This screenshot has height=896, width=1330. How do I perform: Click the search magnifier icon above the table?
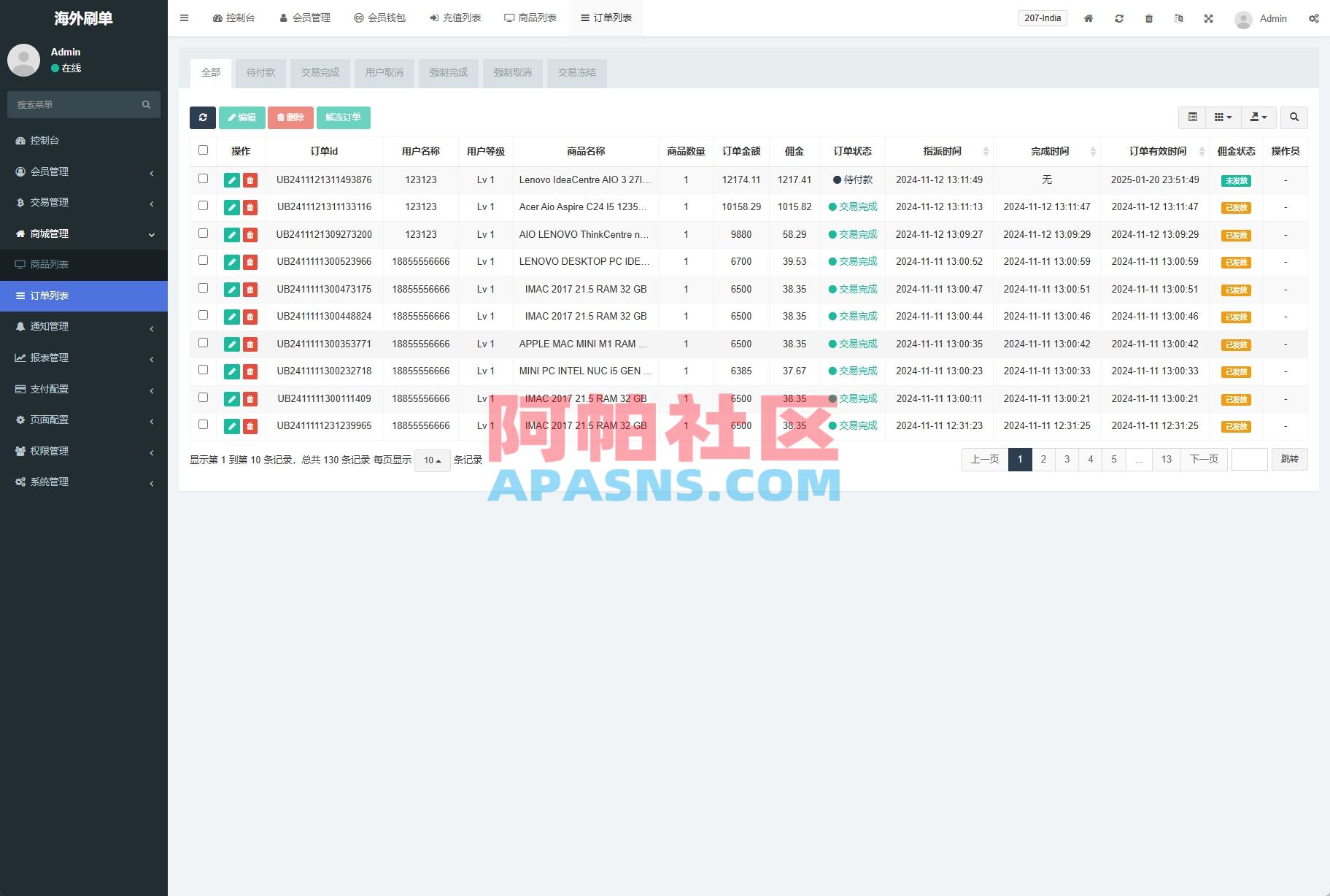coord(1294,117)
